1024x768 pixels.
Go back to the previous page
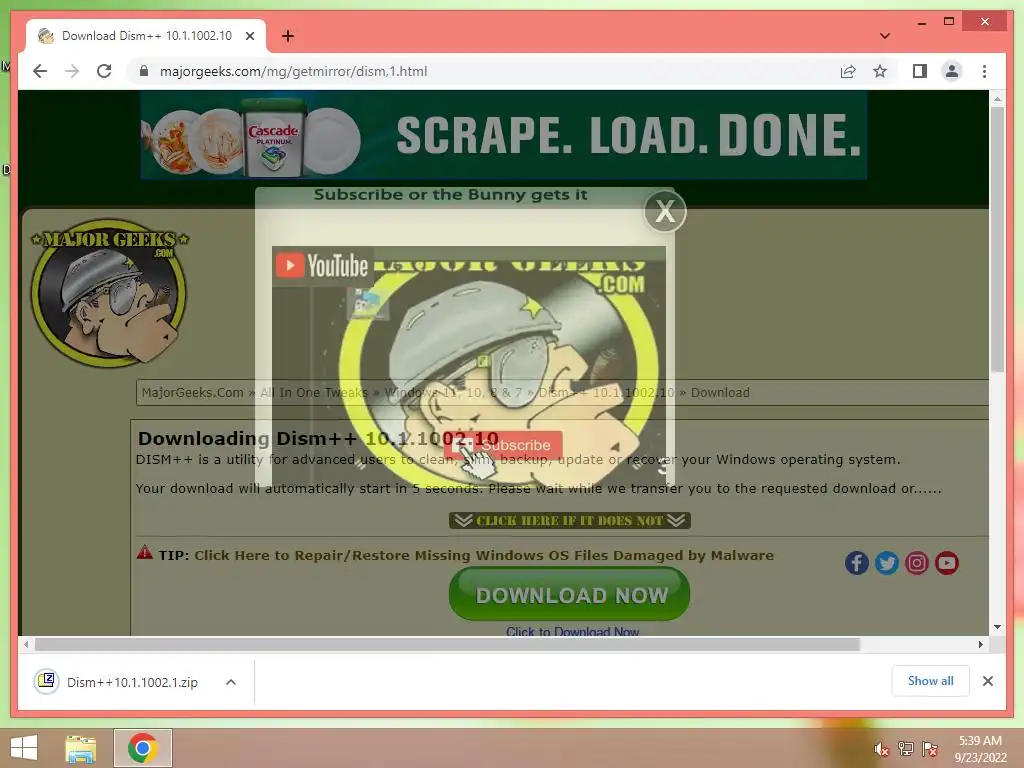[40, 71]
